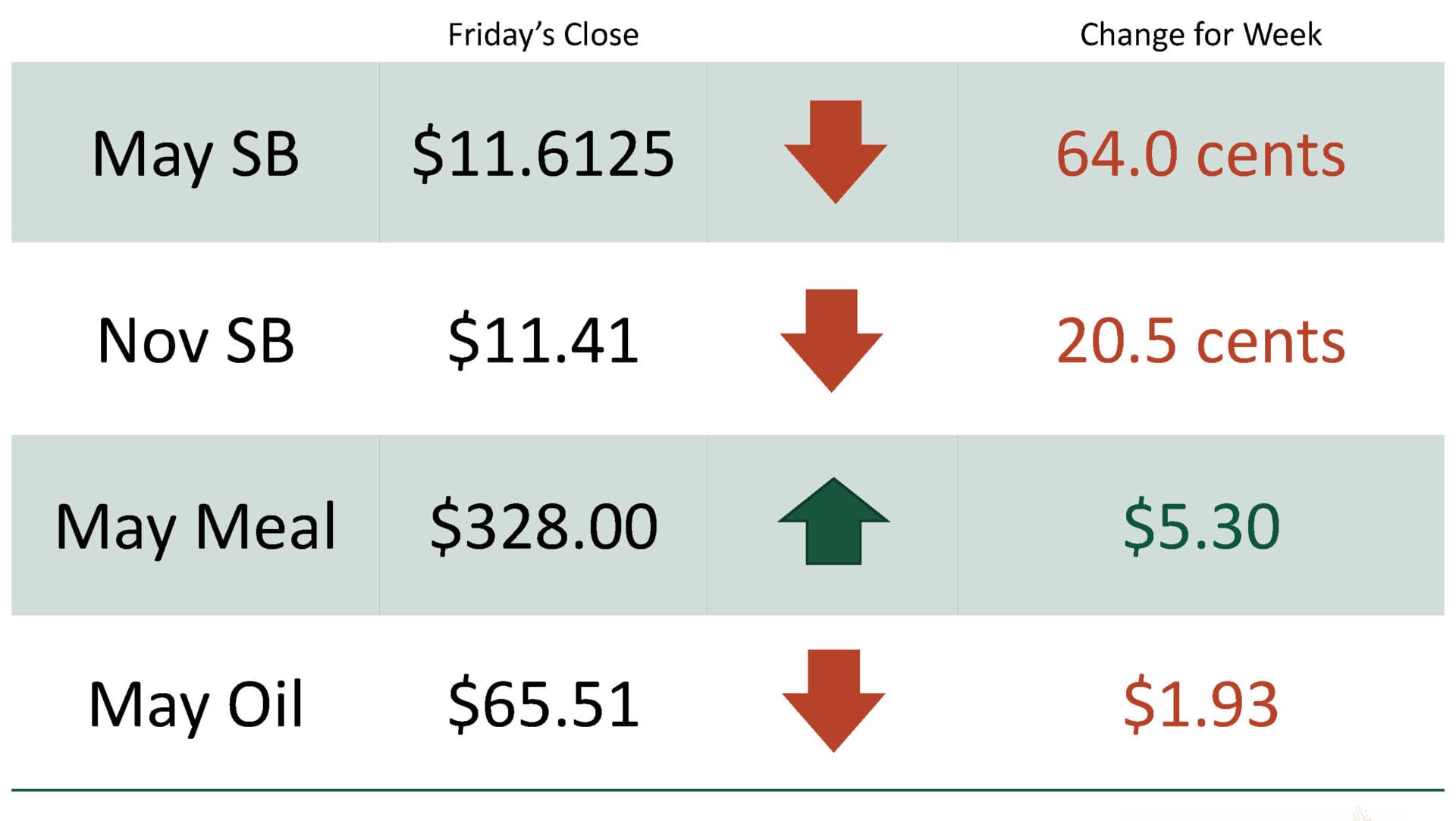This screenshot has height=821, width=1456.
Task: Click the "Friday's Close" column header
Action: [x=543, y=35]
